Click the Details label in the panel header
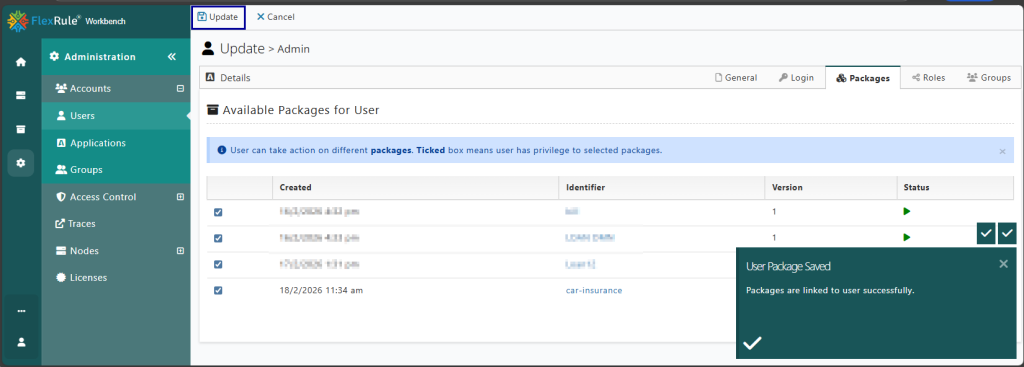The image size is (1024, 367). click(235, 78)
